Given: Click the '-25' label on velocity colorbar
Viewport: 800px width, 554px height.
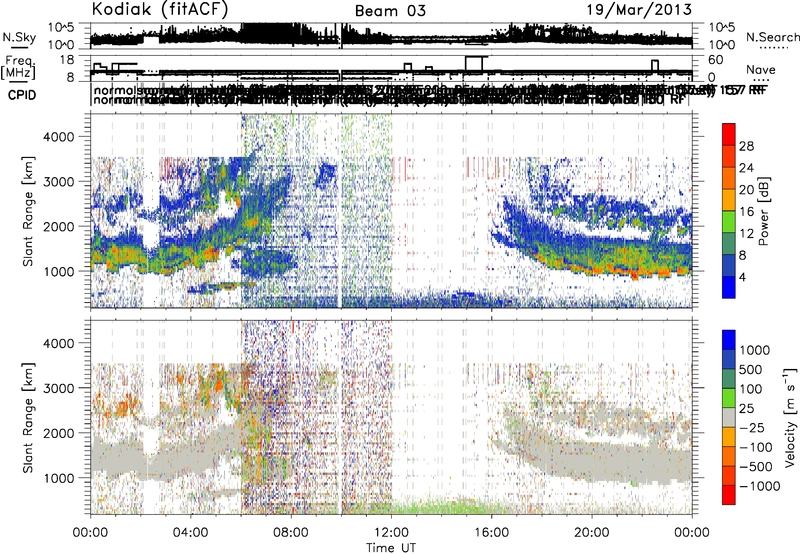Looking at the screenshot, I should [752, 427].
